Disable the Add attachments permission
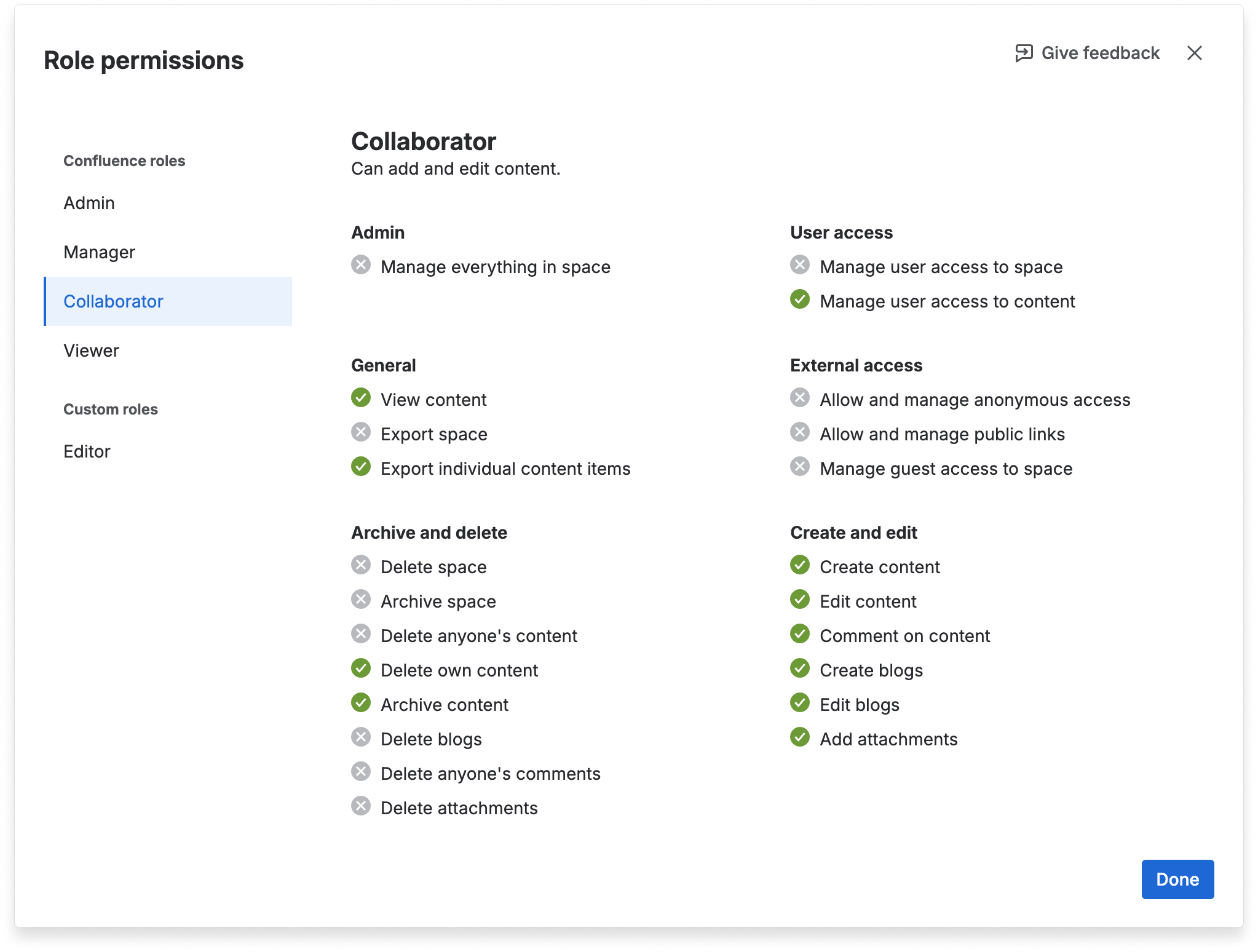The height and width of the screenshot is (952, 1258). coord(799,737)
